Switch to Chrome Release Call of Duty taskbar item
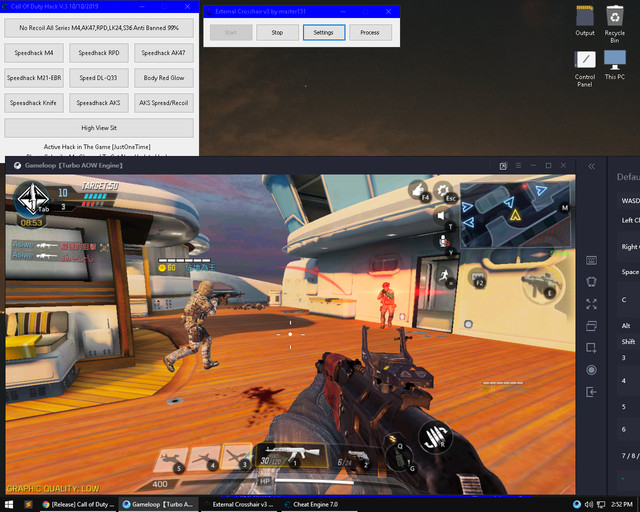Image resolution: width=640 pixels, height=512 pixels. 78,505
